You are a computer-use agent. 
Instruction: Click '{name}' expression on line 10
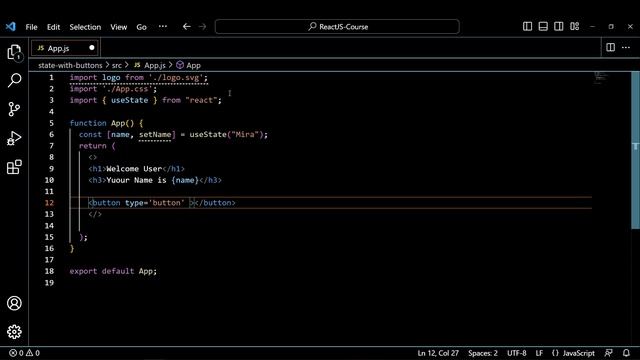(x=185, y=180)
